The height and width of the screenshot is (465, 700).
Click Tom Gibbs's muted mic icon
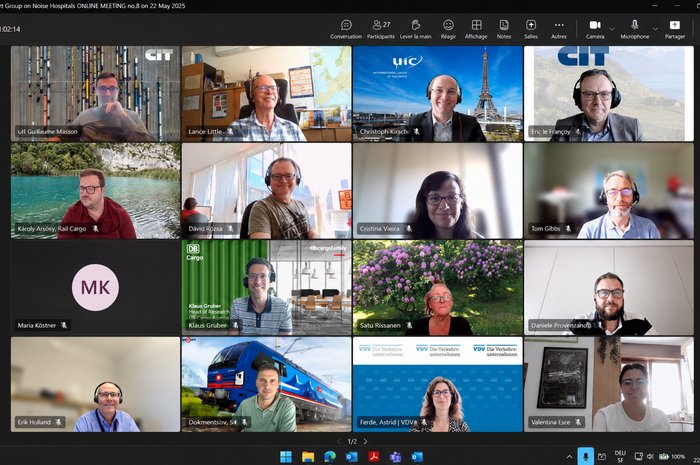[x=568, y=228]
